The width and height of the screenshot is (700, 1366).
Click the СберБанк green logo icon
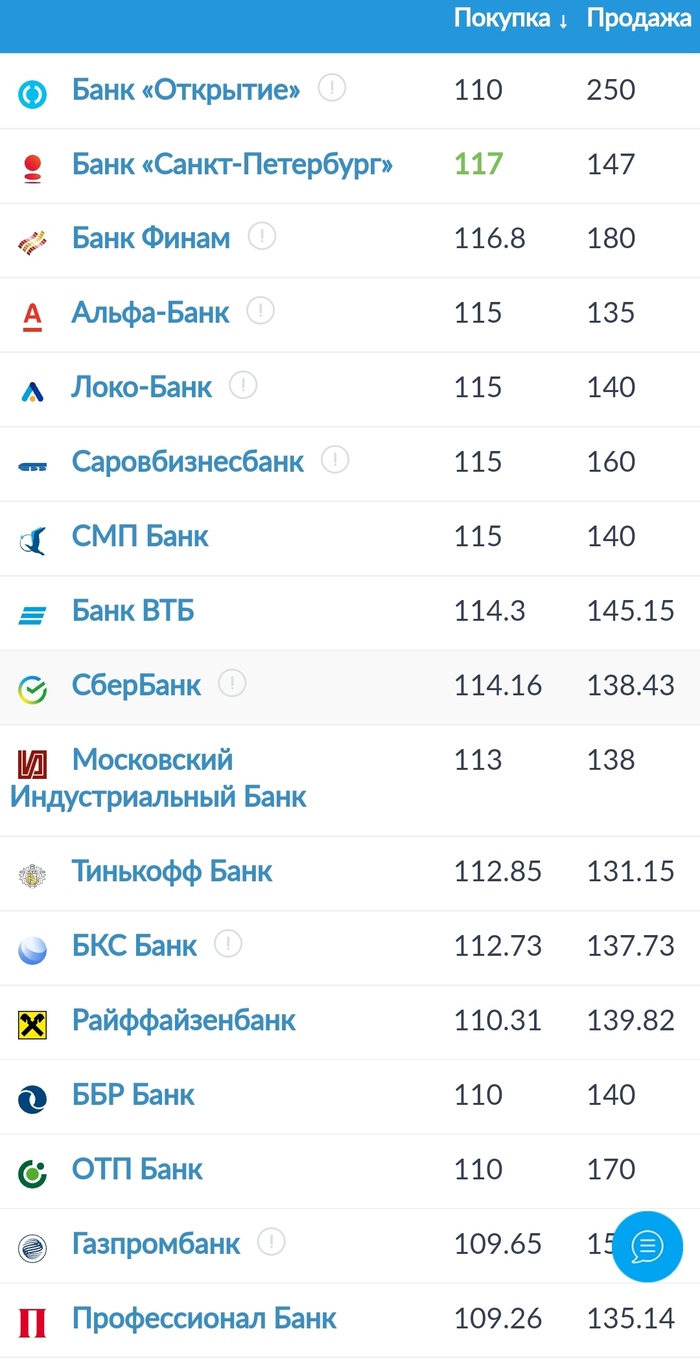click(32, 689)
